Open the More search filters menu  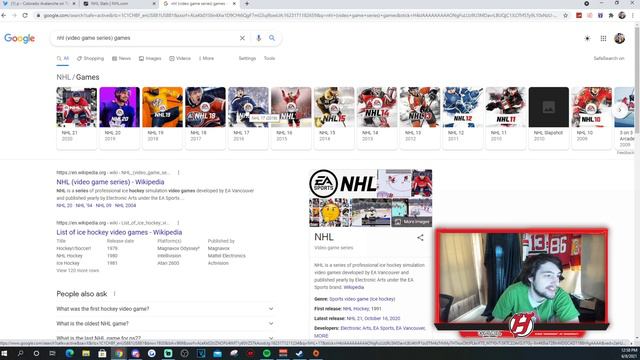click(x=207, y=59)
